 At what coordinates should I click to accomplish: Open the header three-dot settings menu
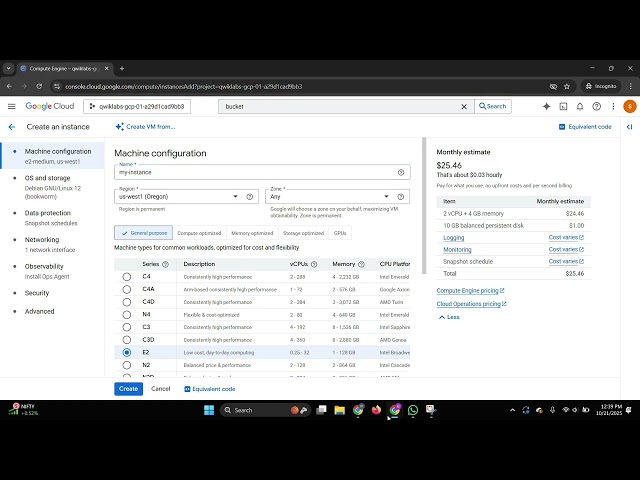point(613,107)
